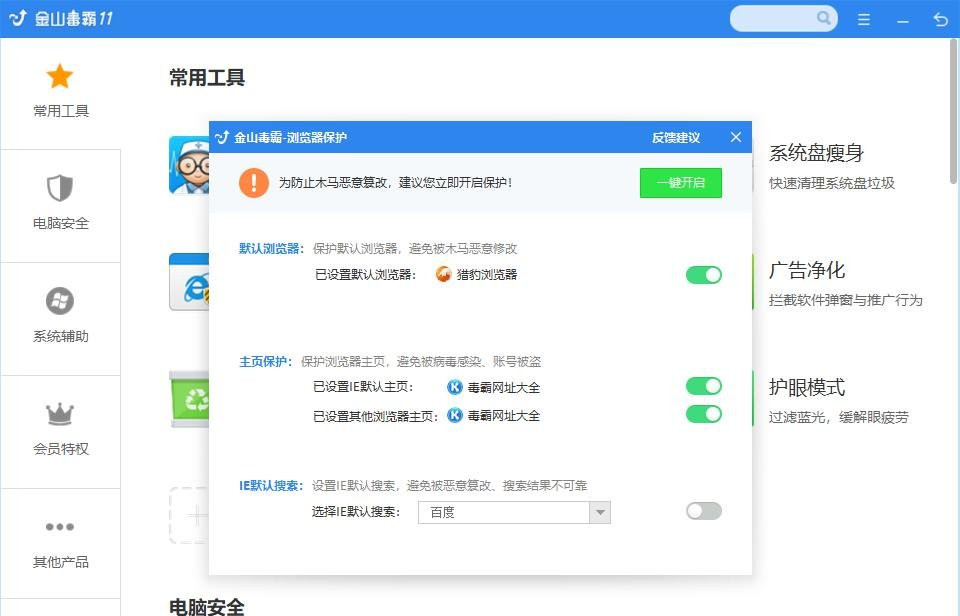The width and height of the screenshot is (960, 616).
Task: Turn off the IE默认主页 protection switch
Action: pos(703,386)
